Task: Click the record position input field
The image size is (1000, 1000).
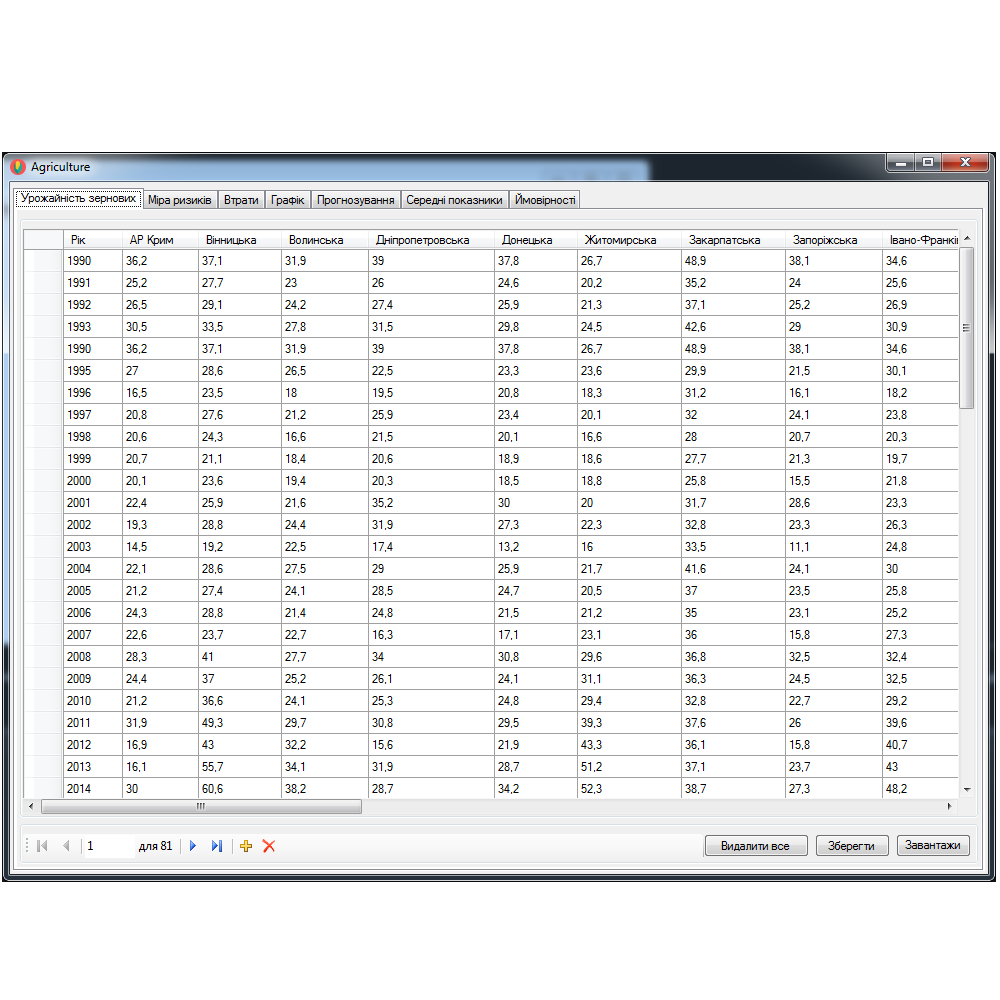Action: pyautogui.click(x=109, y=846)
